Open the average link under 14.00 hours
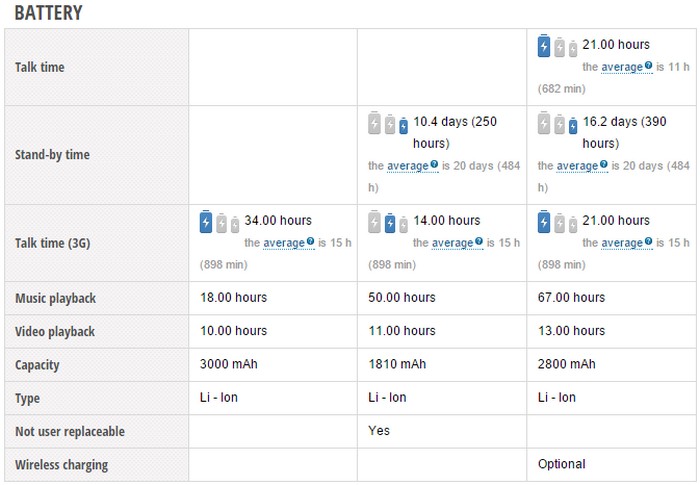 (x=453, y=243)
